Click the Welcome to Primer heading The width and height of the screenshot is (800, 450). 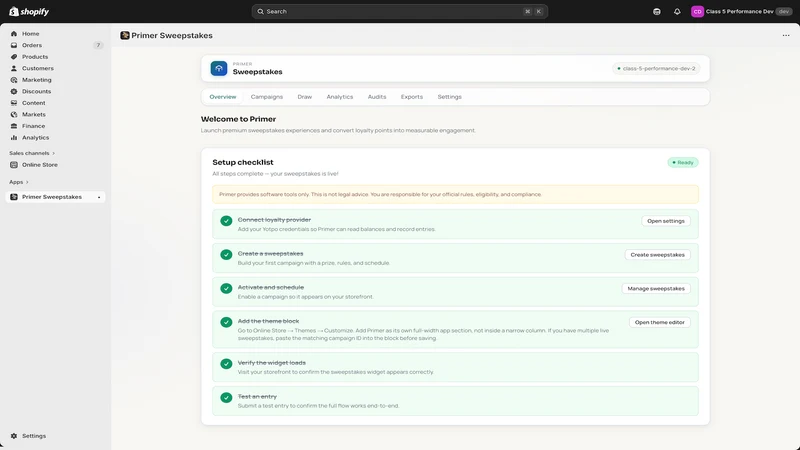(238, 119)
